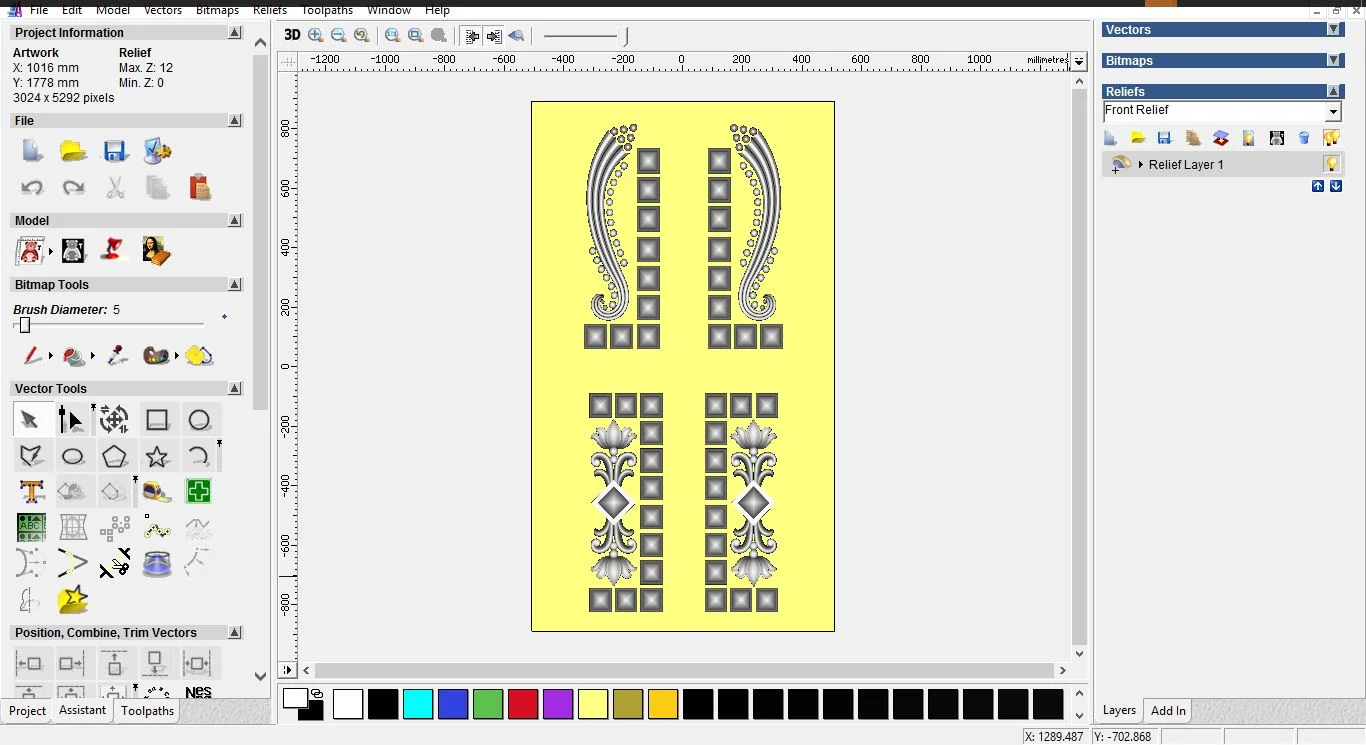Click the Save file icon
Screen dimensions: 1366x745
[x=115, y=152]
